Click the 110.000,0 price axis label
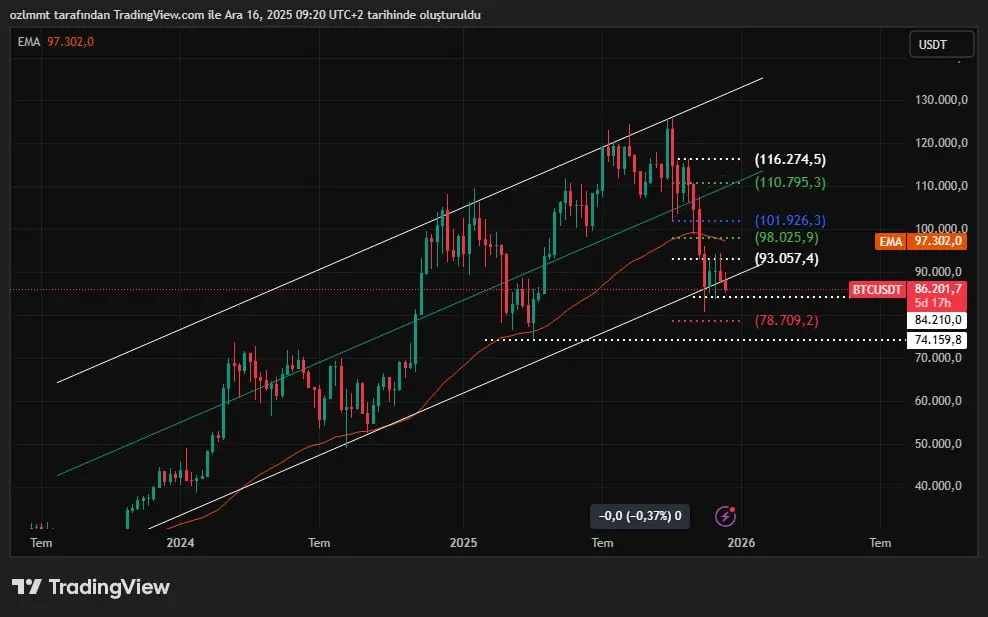 (941, 186)
